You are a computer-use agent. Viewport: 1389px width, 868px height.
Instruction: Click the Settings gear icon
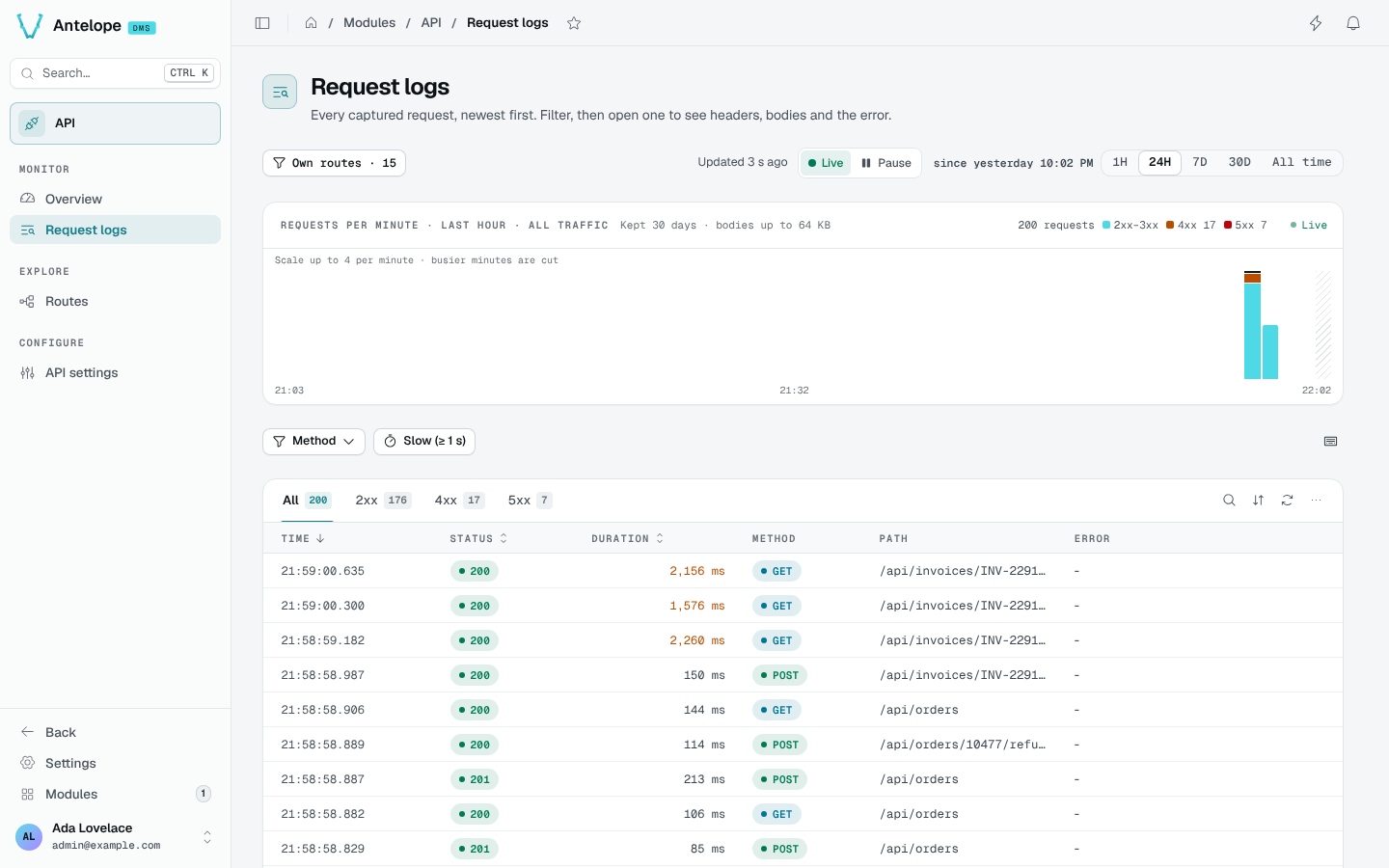click(27, 763)
